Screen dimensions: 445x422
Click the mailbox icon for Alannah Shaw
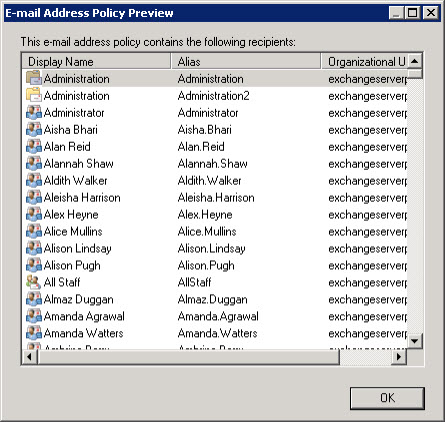[34, 163]
